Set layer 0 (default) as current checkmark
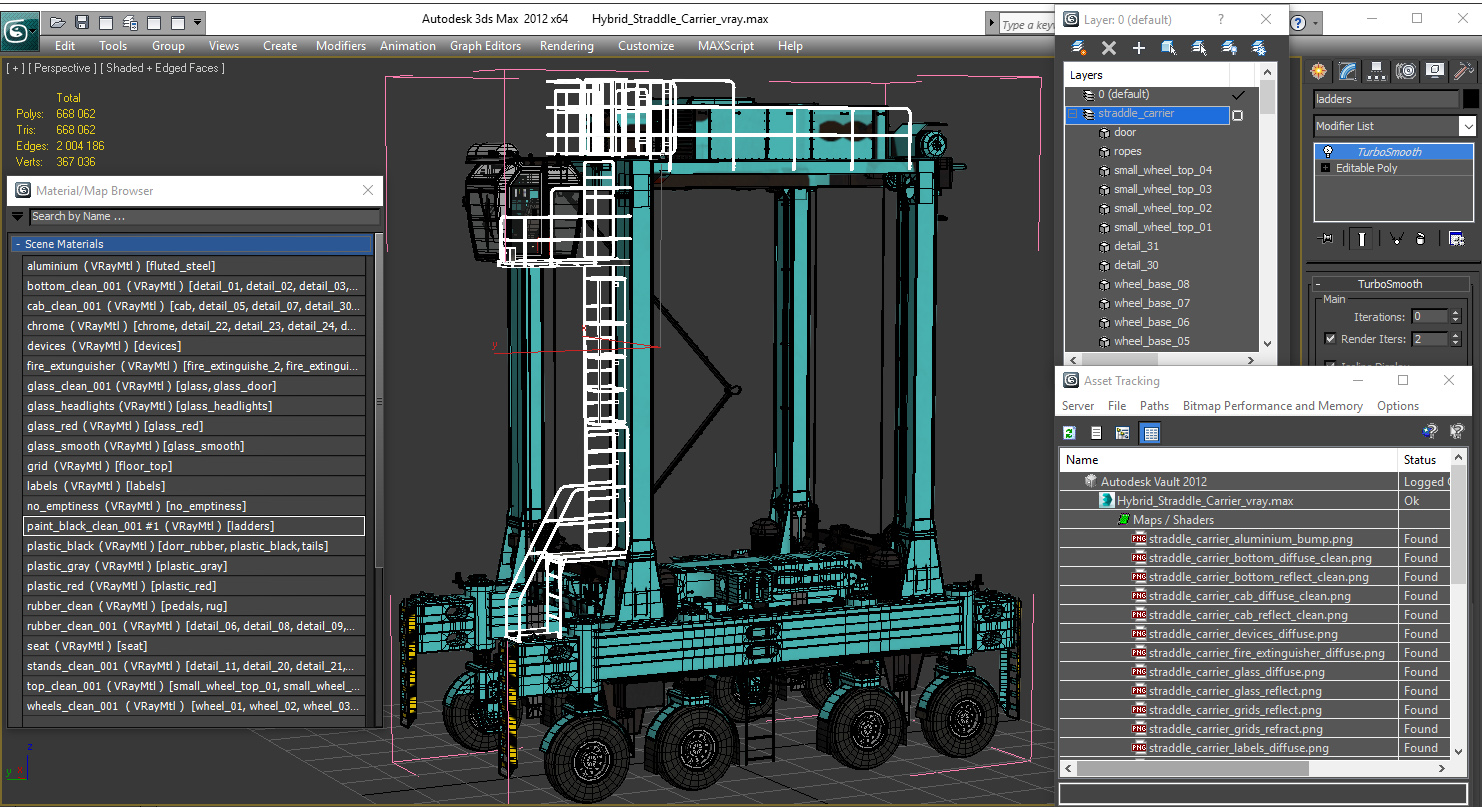This screenshot has width=1482, height=810. (1239, 95)
